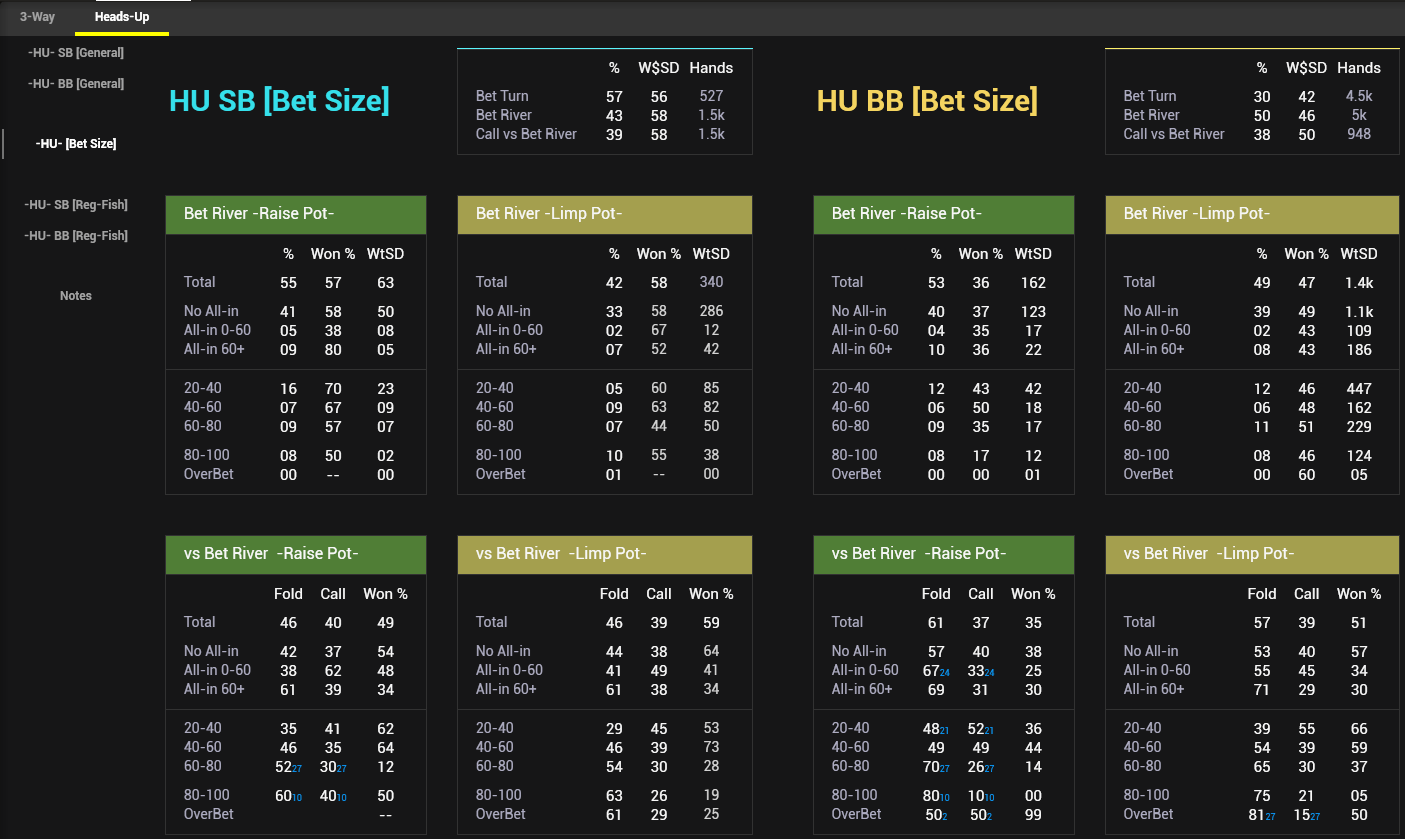
Task: Click W$SD column header in HU SB summary
Action: pos(659,68)
